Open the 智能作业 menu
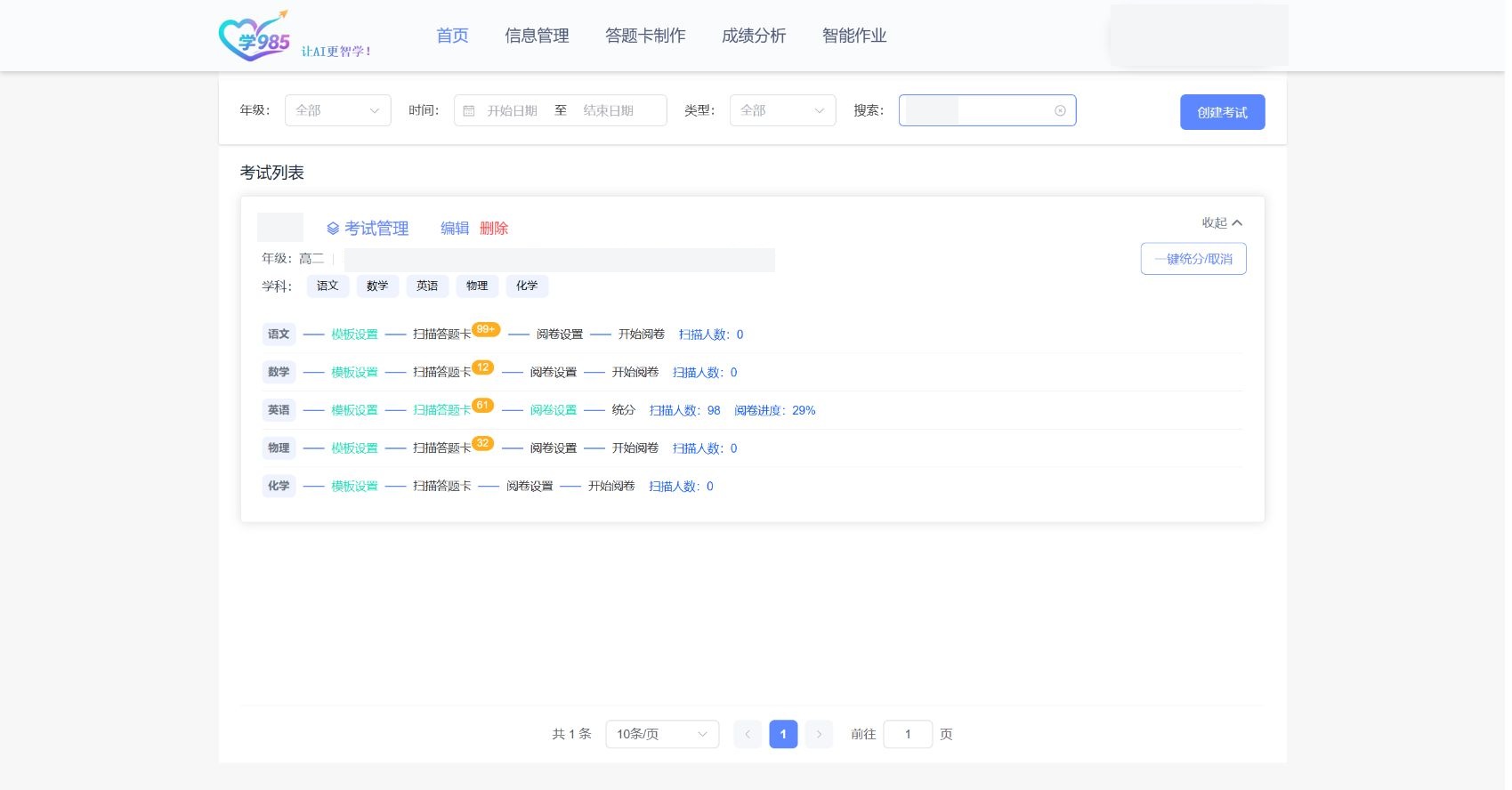 (854, 36)
